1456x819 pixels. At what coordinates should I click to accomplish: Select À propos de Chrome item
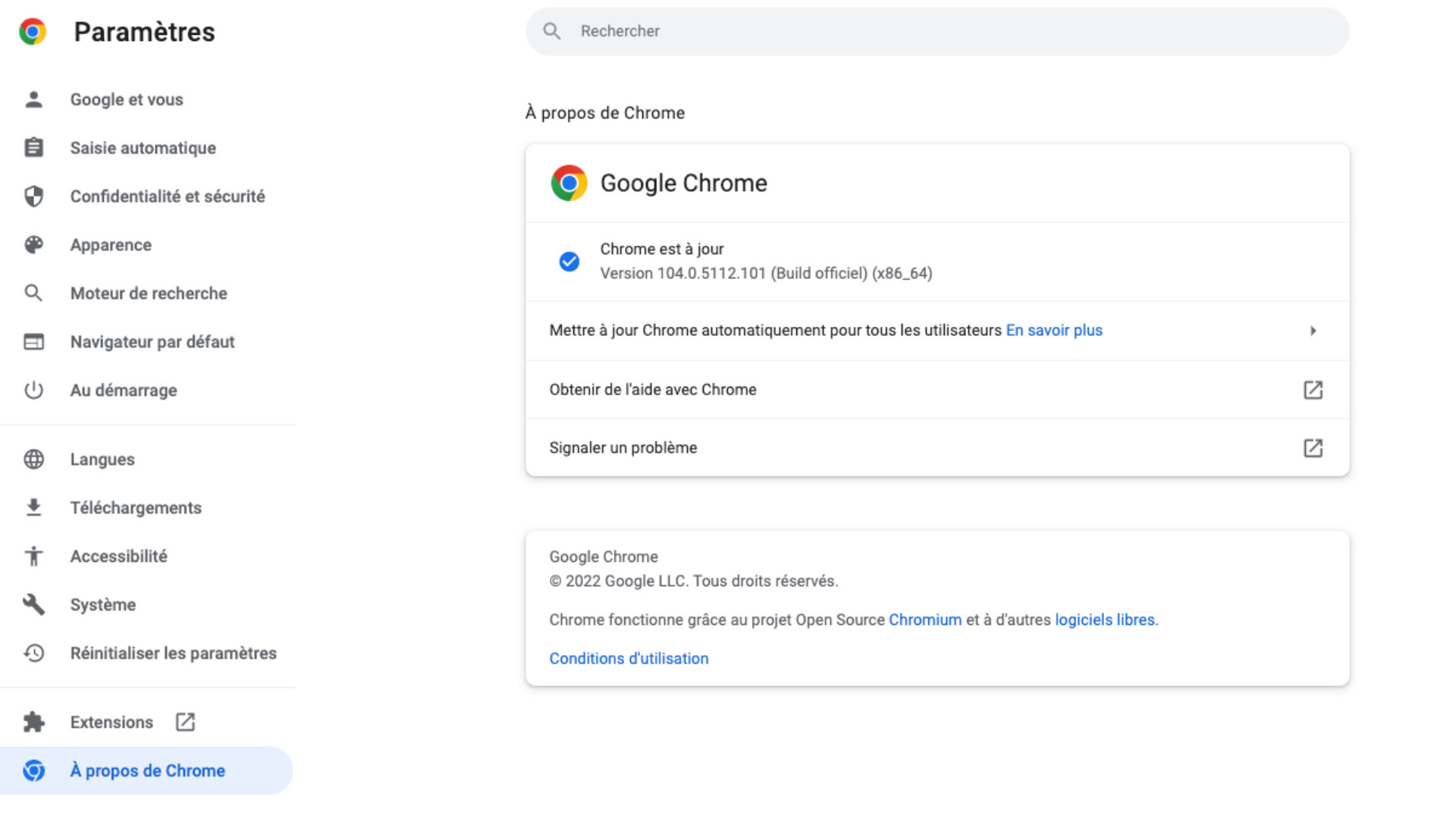[x=148, y=770]
